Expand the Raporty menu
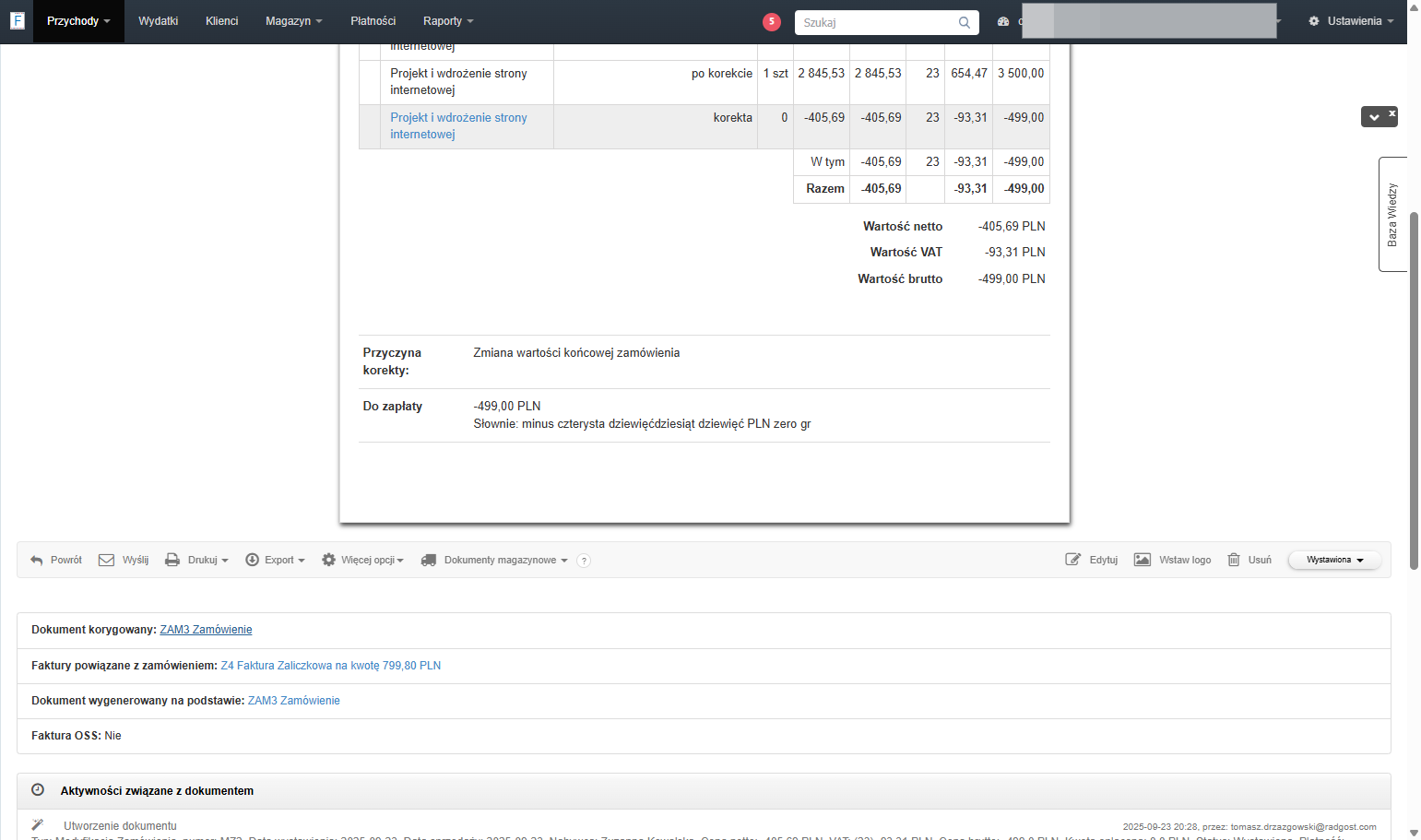Viewport: 1421px width, 840px height. click(x=448, y=21)
